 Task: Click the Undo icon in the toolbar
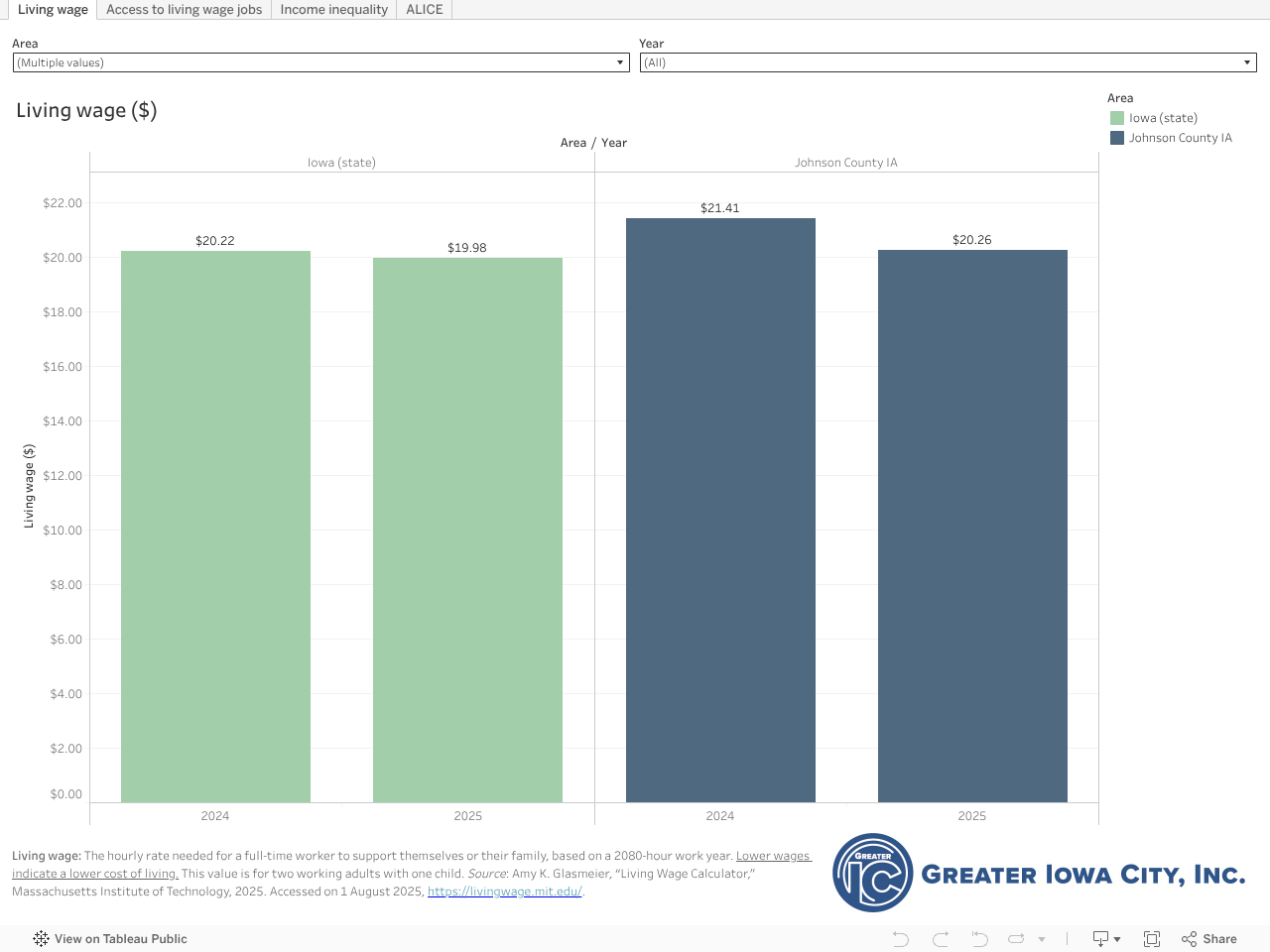pos(900,939)
